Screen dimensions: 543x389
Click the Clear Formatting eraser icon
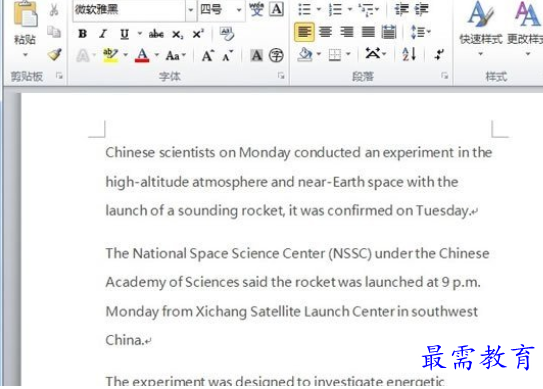[x=227, y=34]
